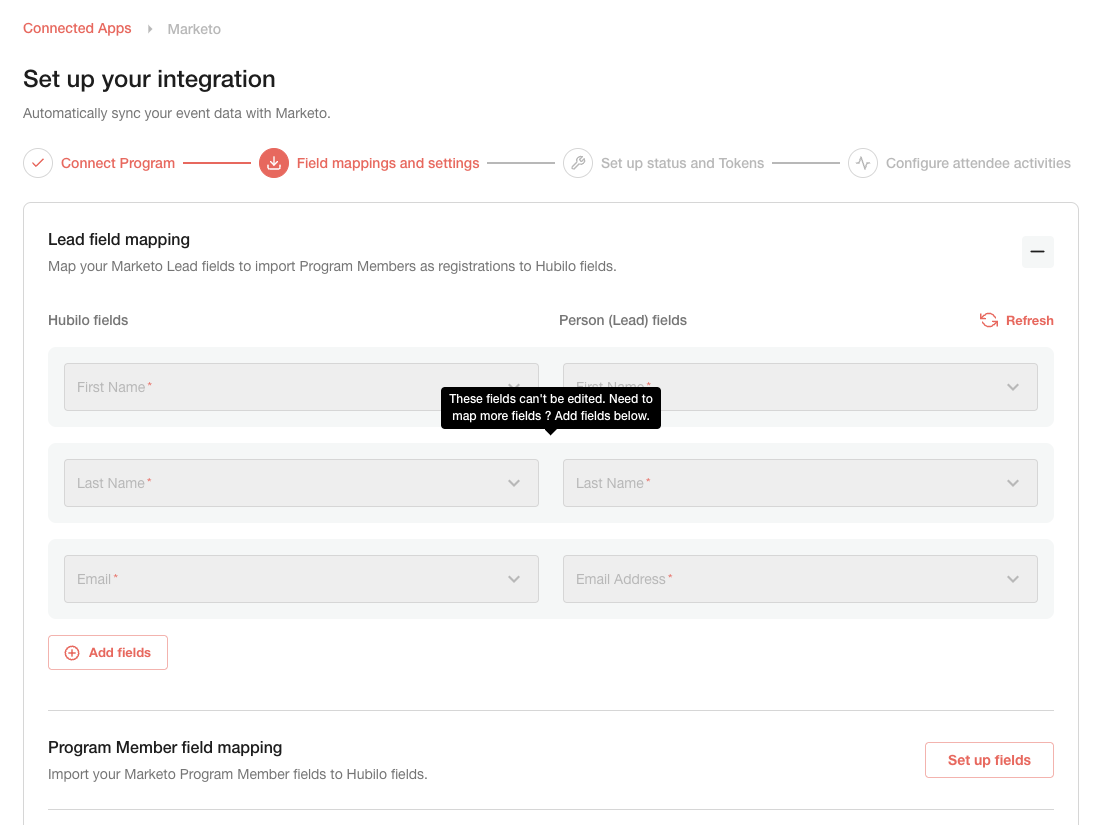Collapse the Lead field mapping section

pyautogui.click(x=1037, y=251)
